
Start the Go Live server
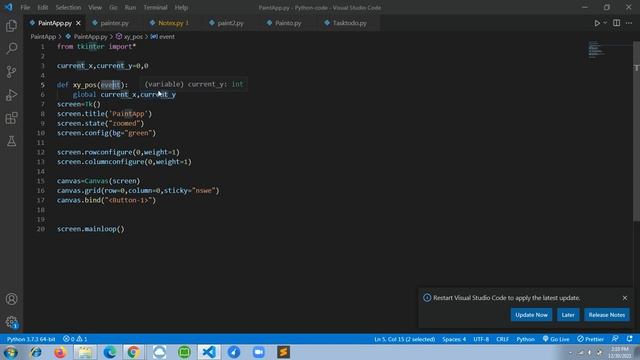pos(556,339)
